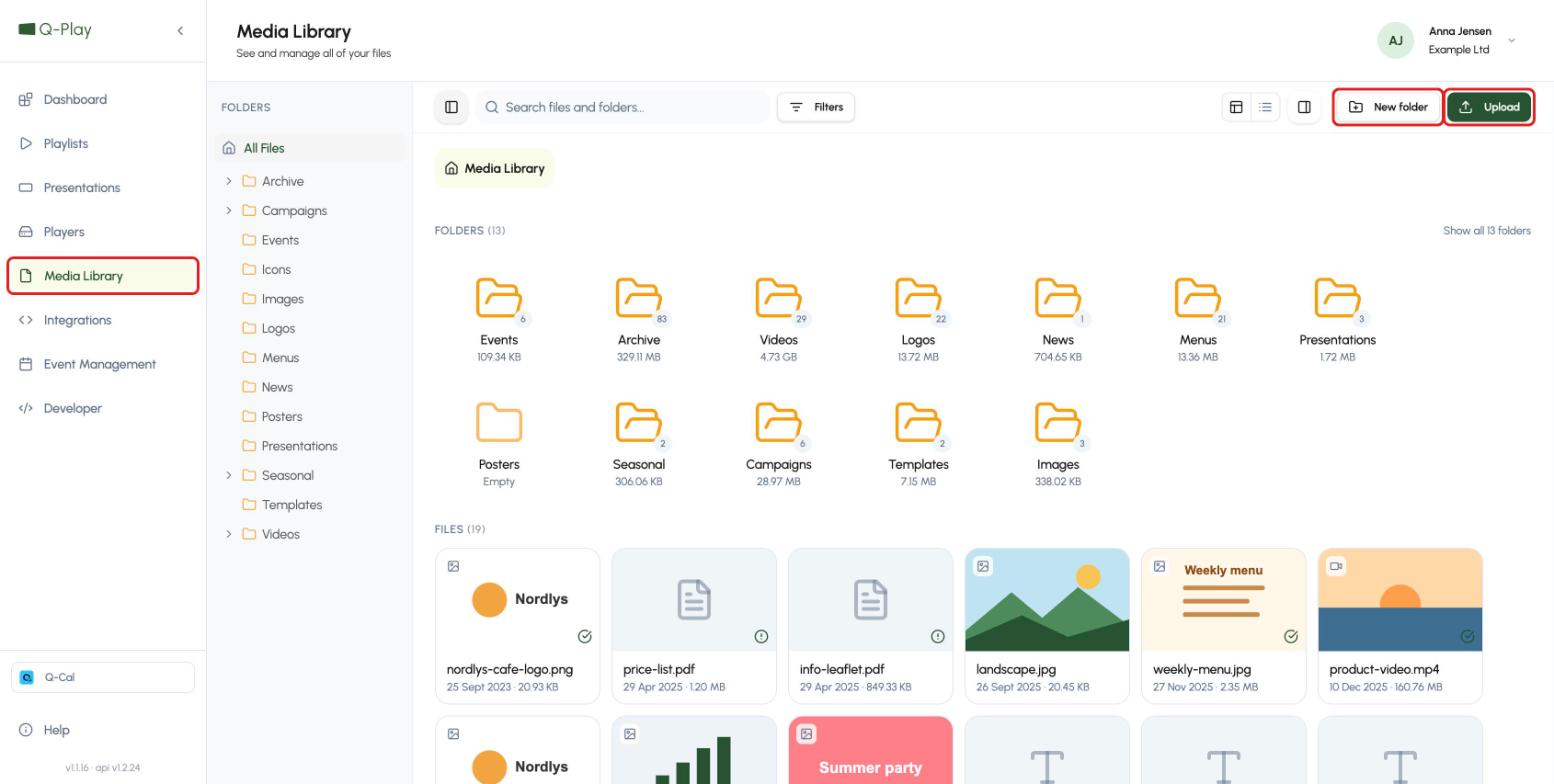Collapse the Q-Play sidebar with the chevron
1554x784 pixels.
click(x=180, y=30)
